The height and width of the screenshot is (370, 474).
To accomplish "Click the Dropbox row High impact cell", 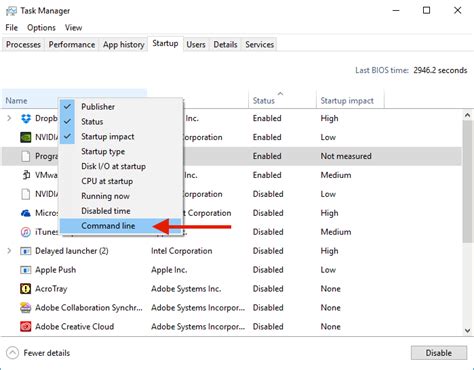I will [x=329, y=118].
